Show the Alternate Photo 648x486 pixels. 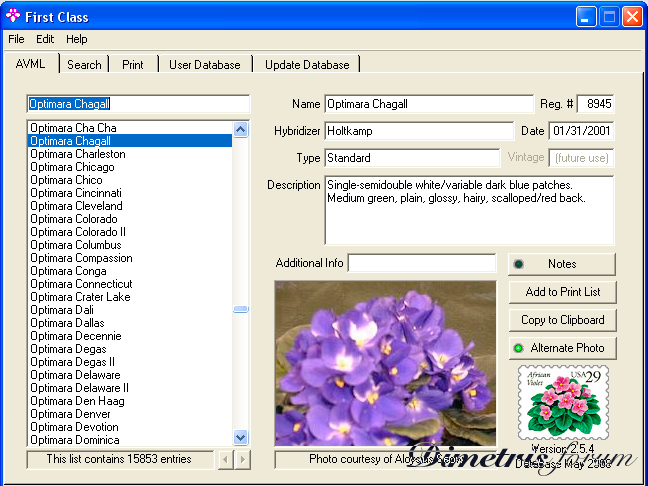[561, 348]
